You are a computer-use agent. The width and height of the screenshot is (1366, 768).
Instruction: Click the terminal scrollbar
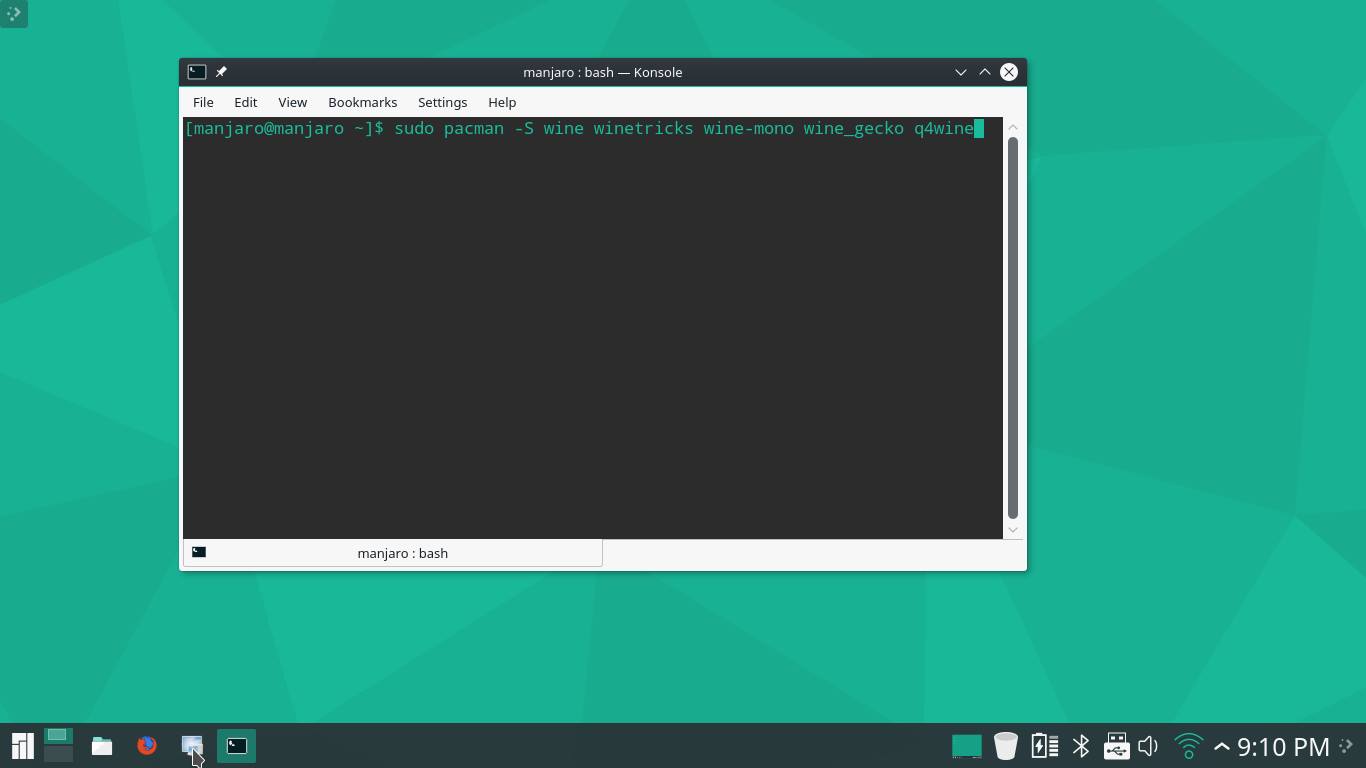(1012, 330)
